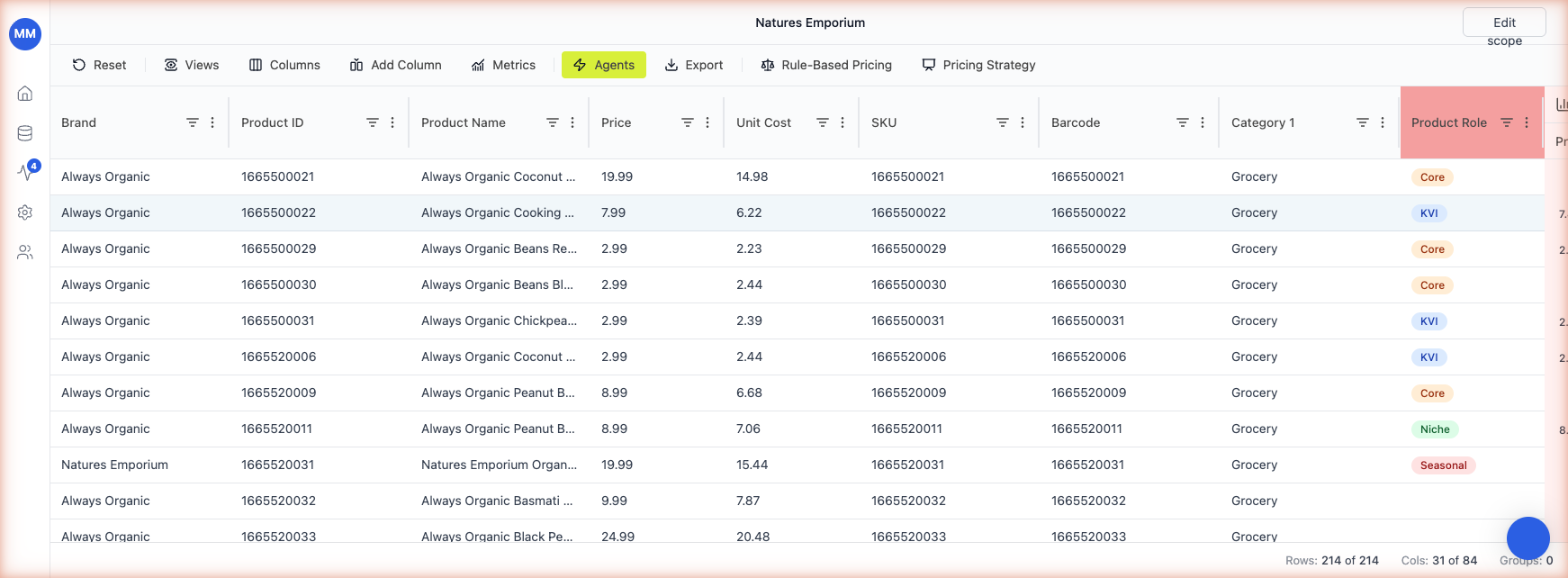This screenshot has width=1568, height=578.
Task: Open the Columns chooser
Action: point(284,65)
